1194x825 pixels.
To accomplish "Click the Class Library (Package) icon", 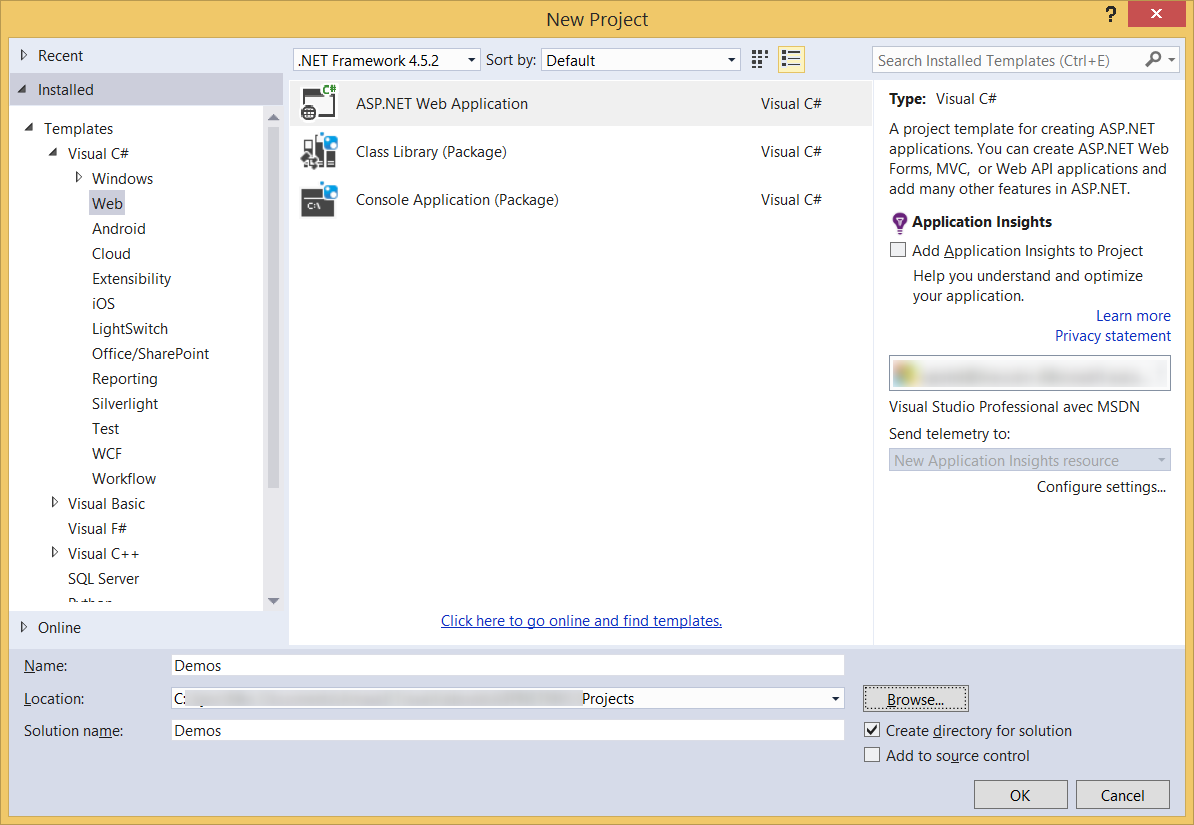I will tap(319, 152).
